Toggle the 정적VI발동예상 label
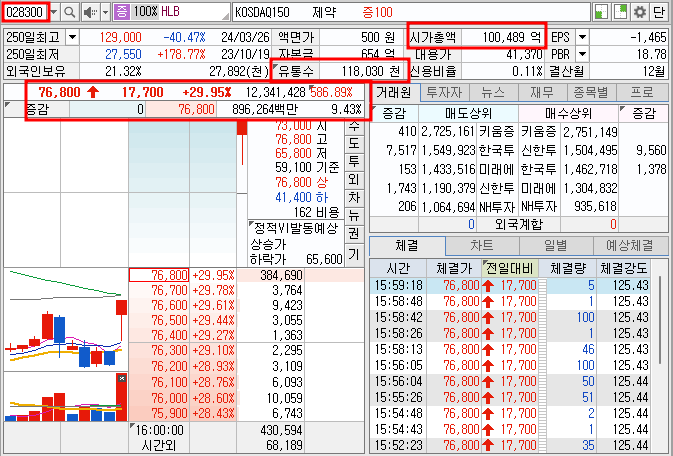The image size is (673, 456). pos(295,228)
